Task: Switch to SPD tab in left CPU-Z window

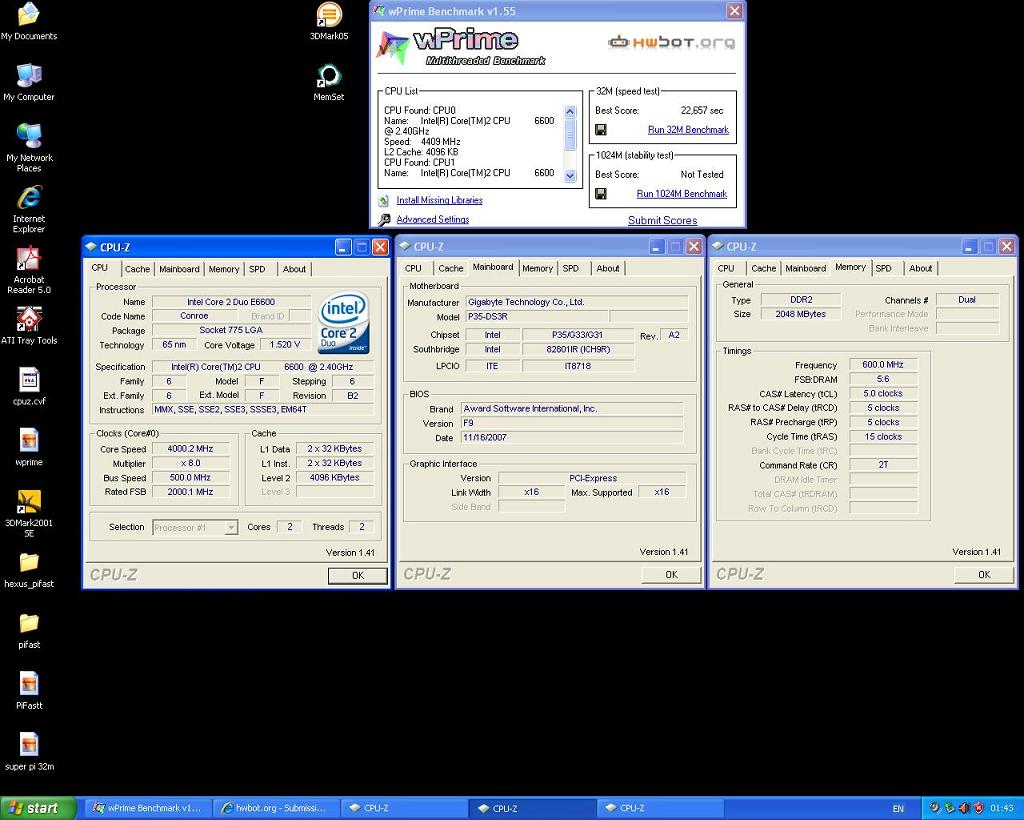Action: coord(257,269)
